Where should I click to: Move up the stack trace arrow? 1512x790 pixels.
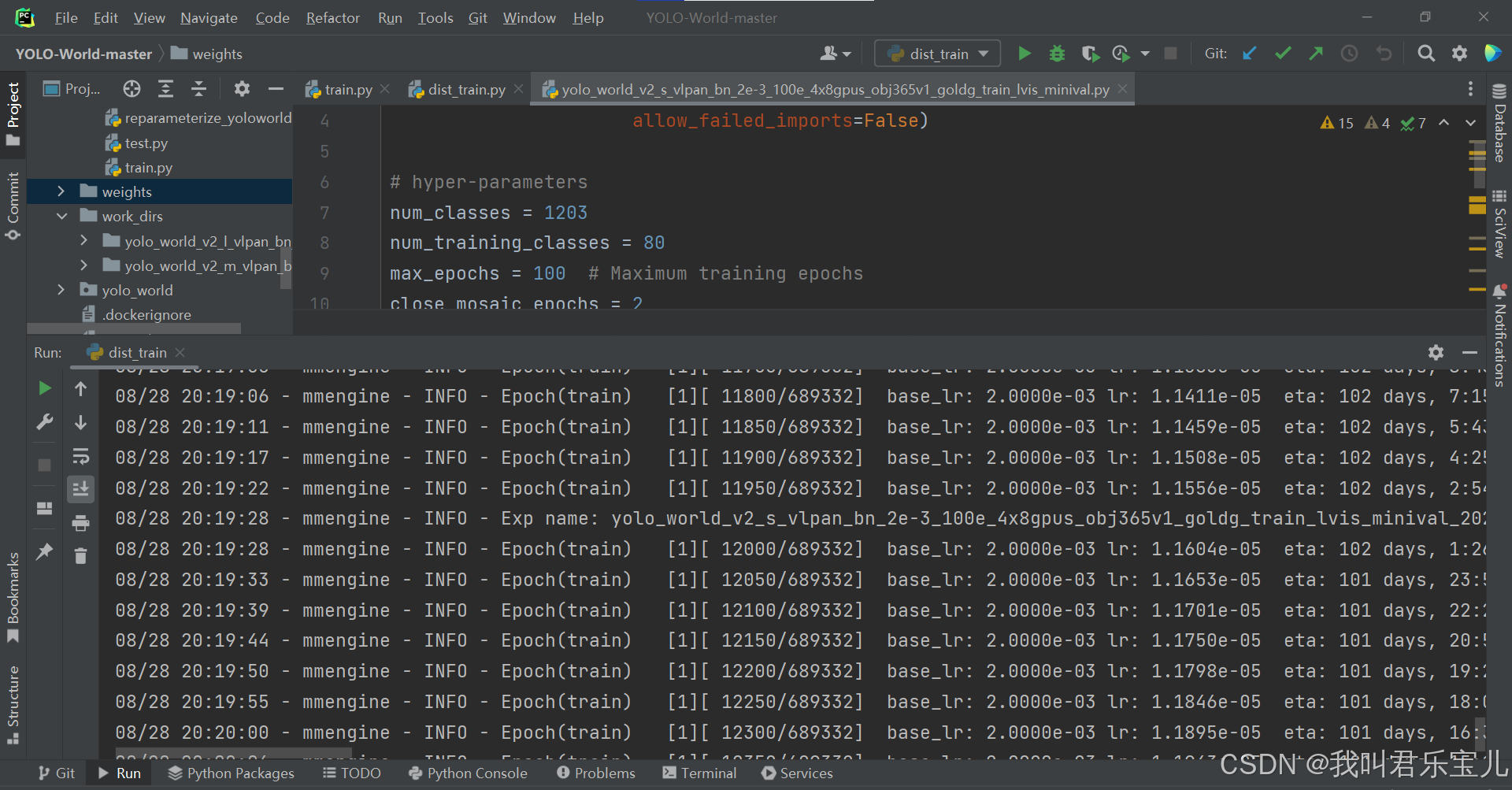(80, 388)
